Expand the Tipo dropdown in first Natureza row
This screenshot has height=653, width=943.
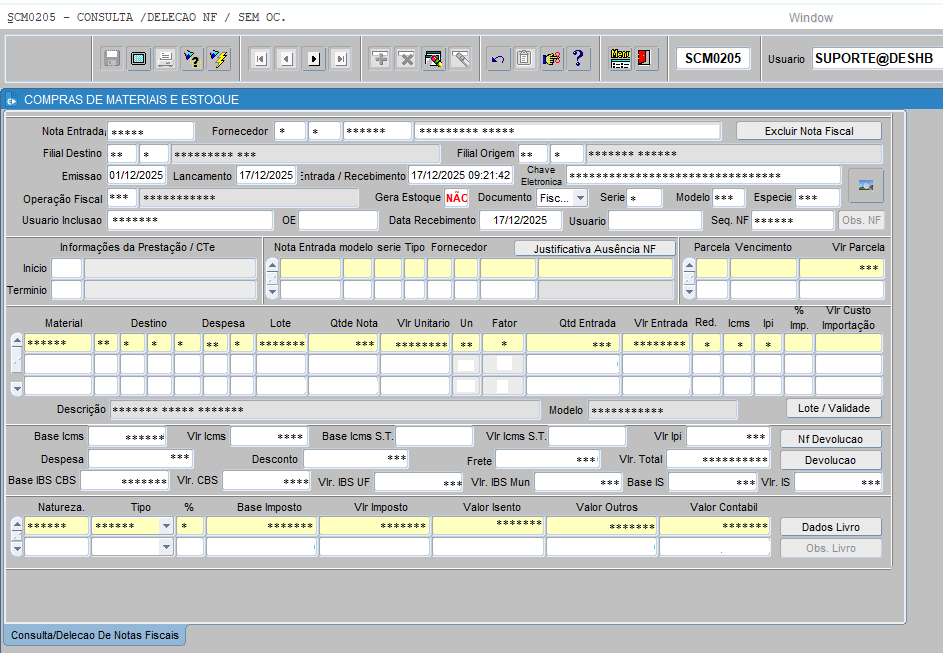pyautogui.click(x=166, y=526)
